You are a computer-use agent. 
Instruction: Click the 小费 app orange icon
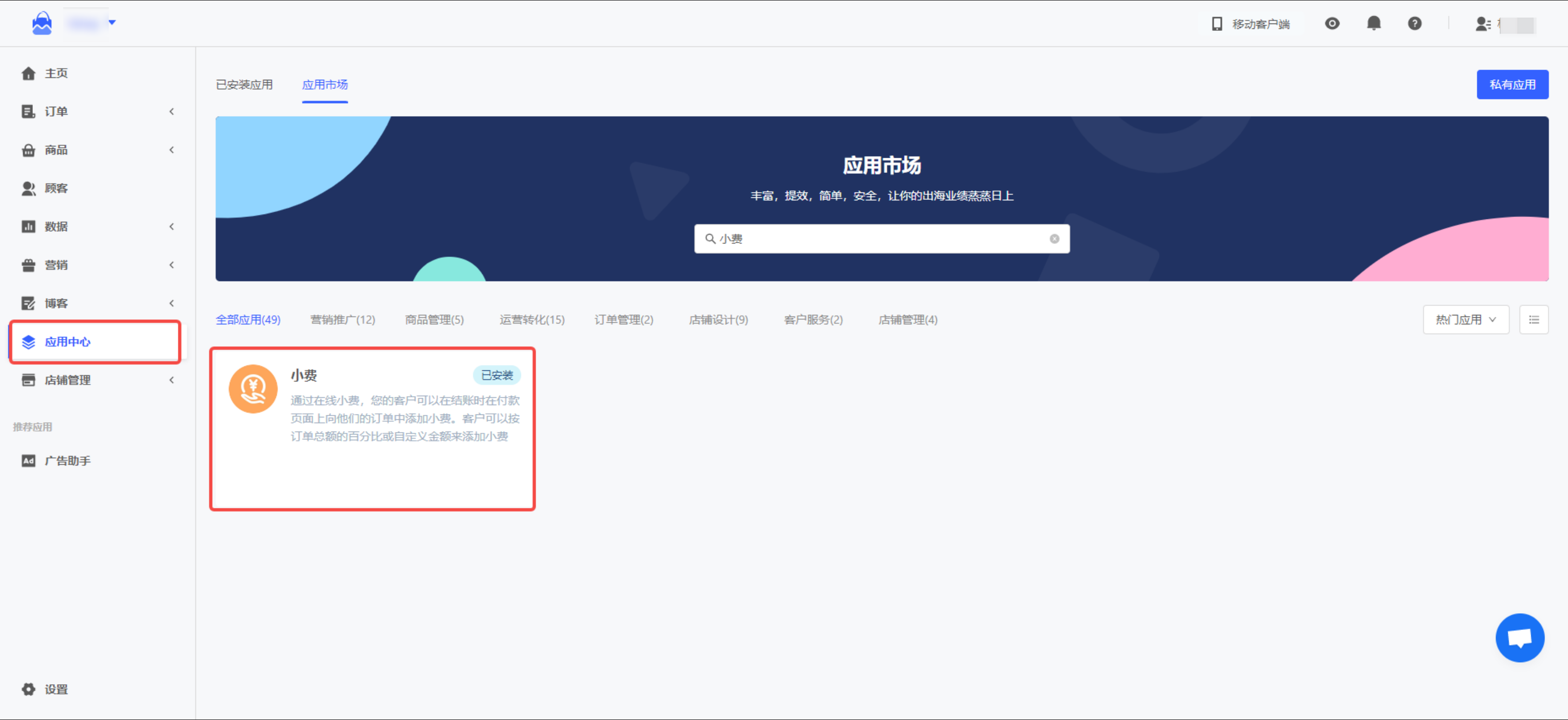pos(253,388)
